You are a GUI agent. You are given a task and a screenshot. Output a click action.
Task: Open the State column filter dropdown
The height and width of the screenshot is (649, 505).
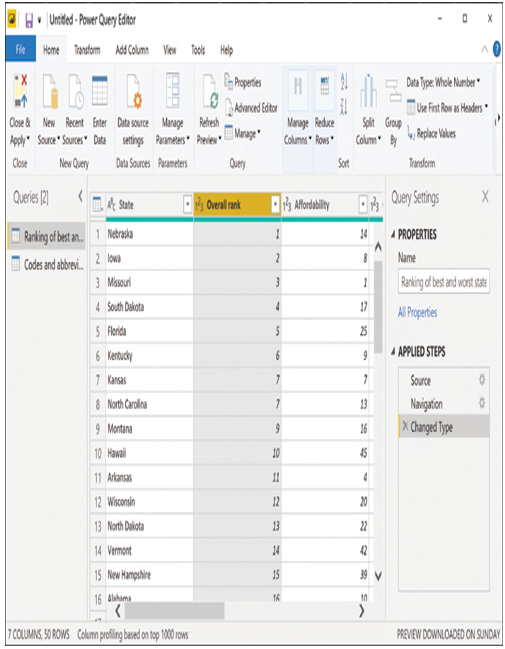pos(188,204)
